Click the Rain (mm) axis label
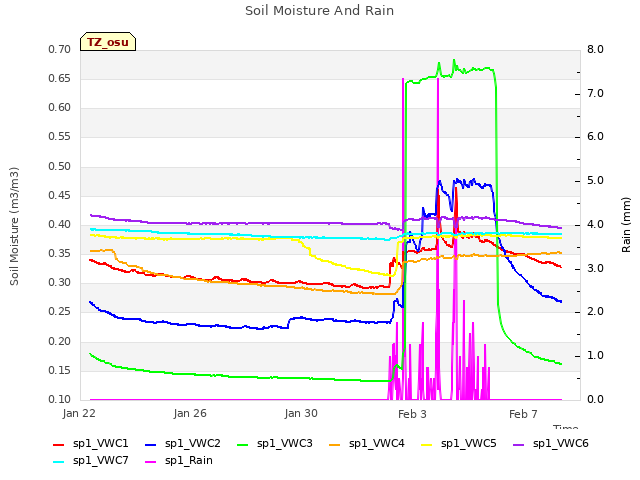The image size is (640, 480). coord(626,225)
